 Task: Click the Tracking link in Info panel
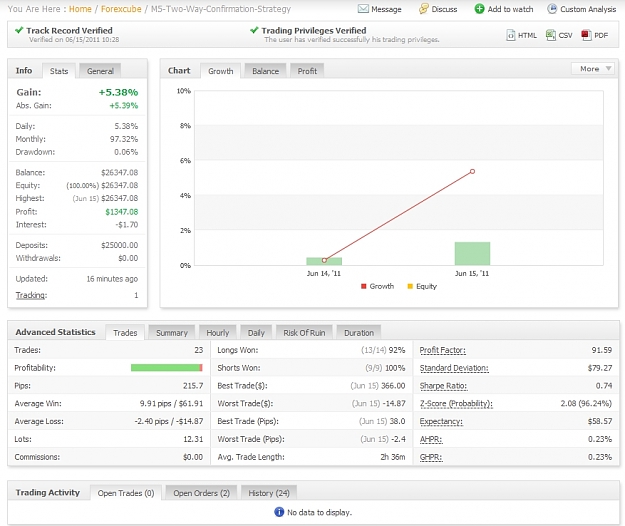(x=31, y=295)
